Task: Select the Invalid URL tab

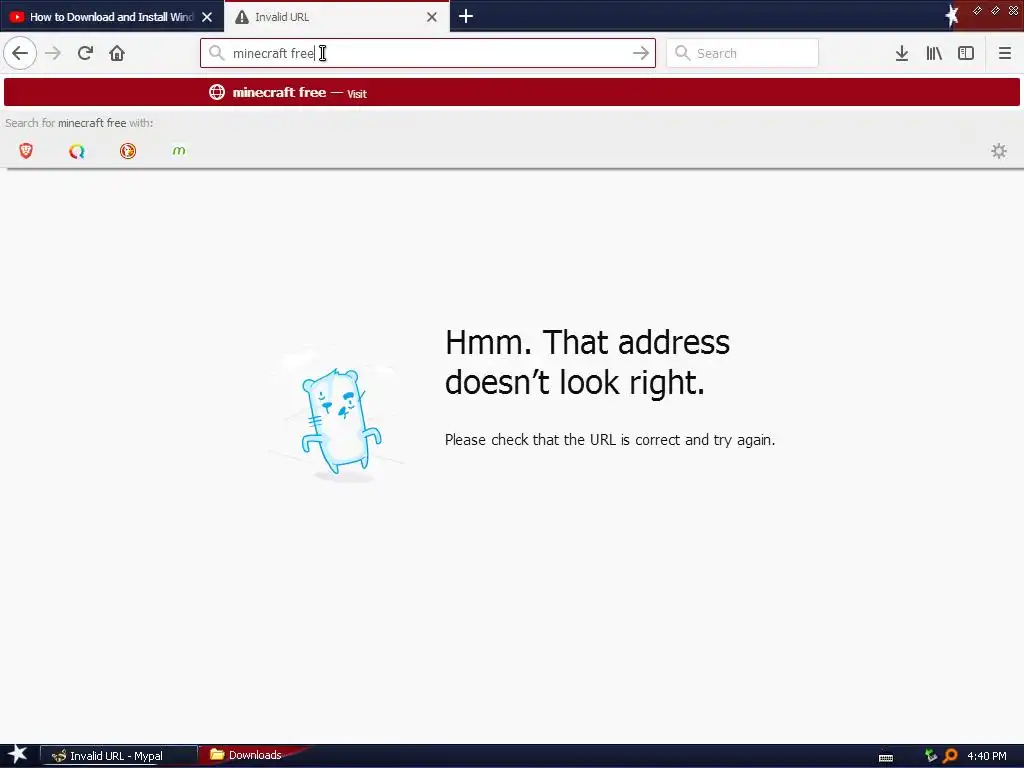Action: coord(336,17)
